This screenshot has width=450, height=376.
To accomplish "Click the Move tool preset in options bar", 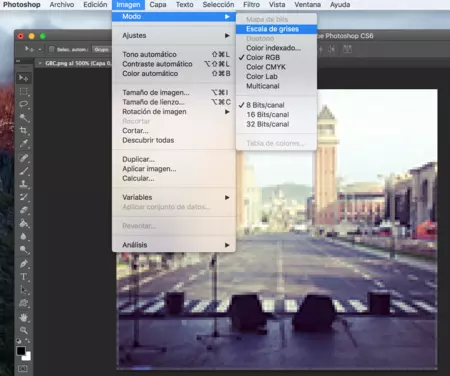I will click(32, 49).
